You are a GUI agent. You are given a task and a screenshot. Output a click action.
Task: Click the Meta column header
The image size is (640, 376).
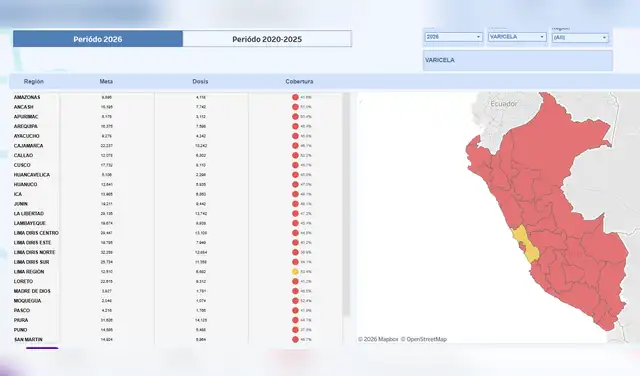click(106, 82)
